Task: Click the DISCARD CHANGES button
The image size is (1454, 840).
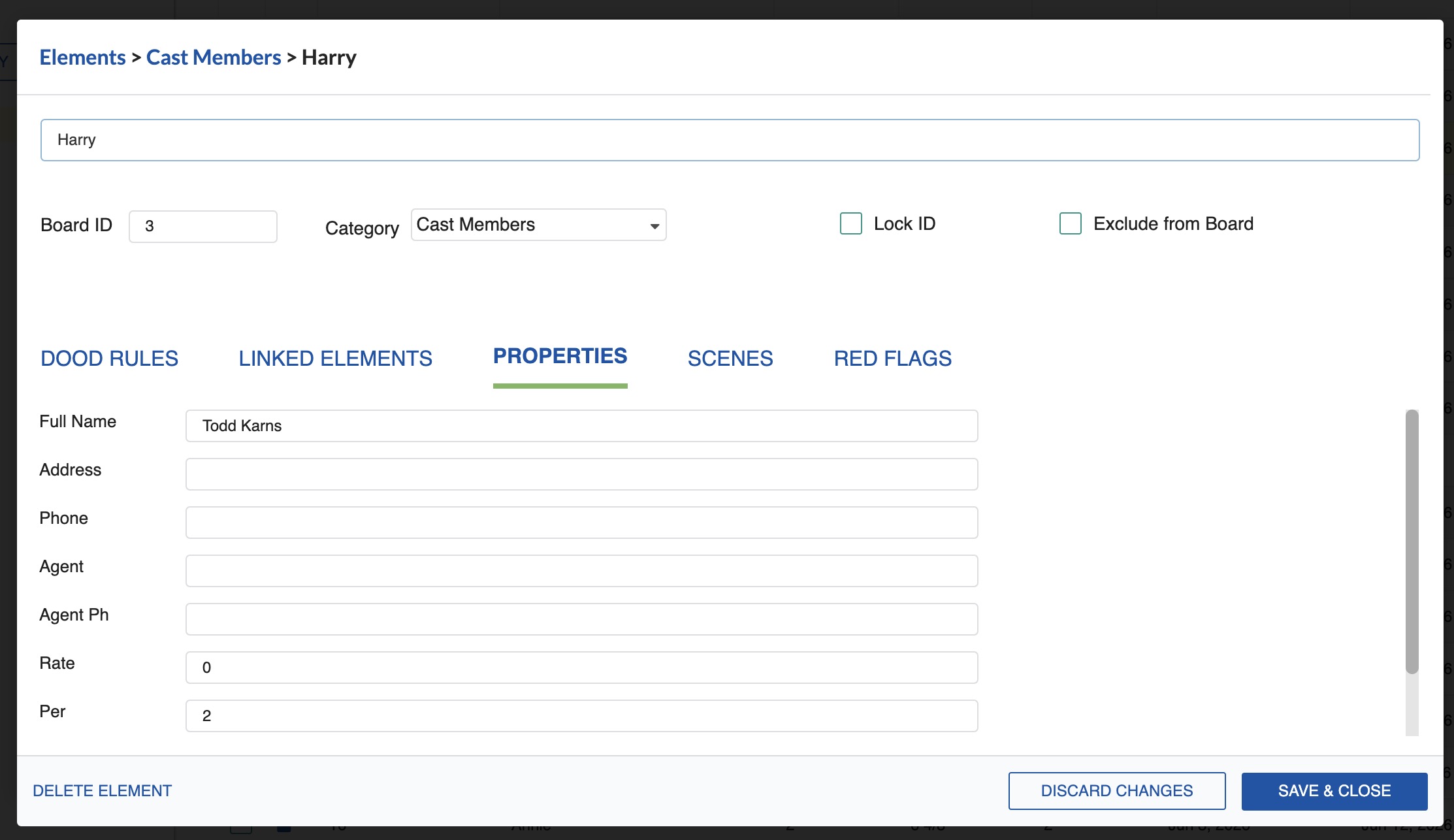Action: [x=1116, y=790]
